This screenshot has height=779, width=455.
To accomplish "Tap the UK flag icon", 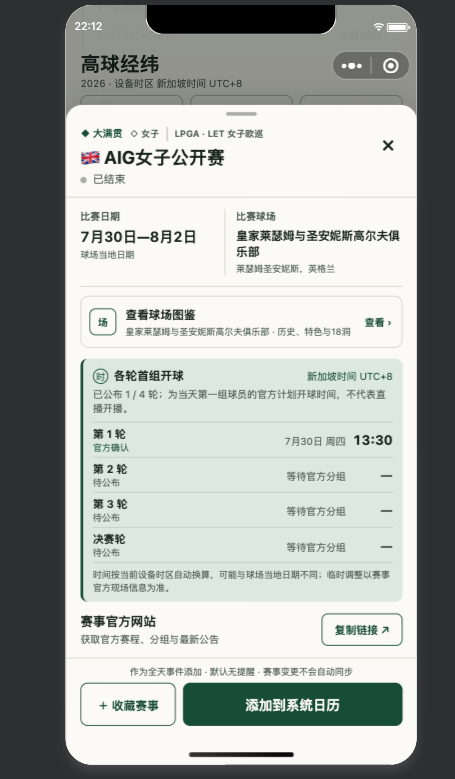I will tap(90, 158).
